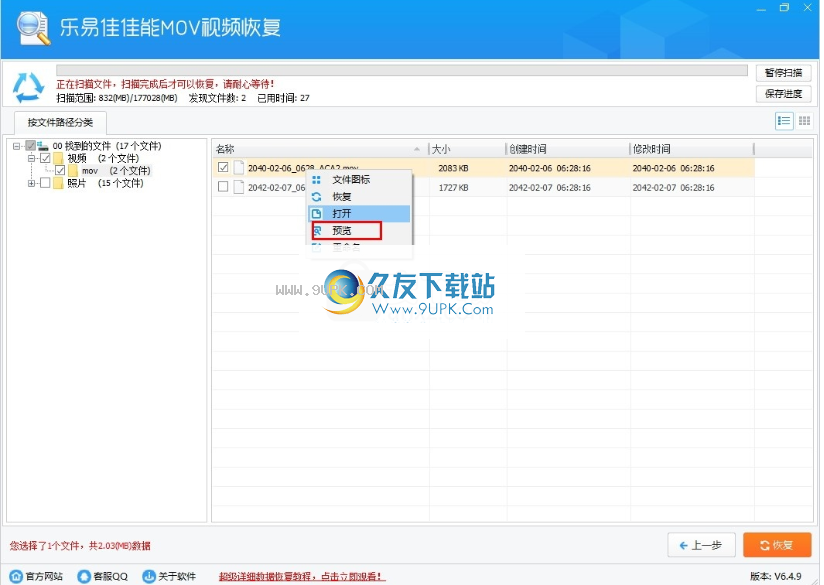Click the scan progress bar
824x585 pixels.
(402, 70)
